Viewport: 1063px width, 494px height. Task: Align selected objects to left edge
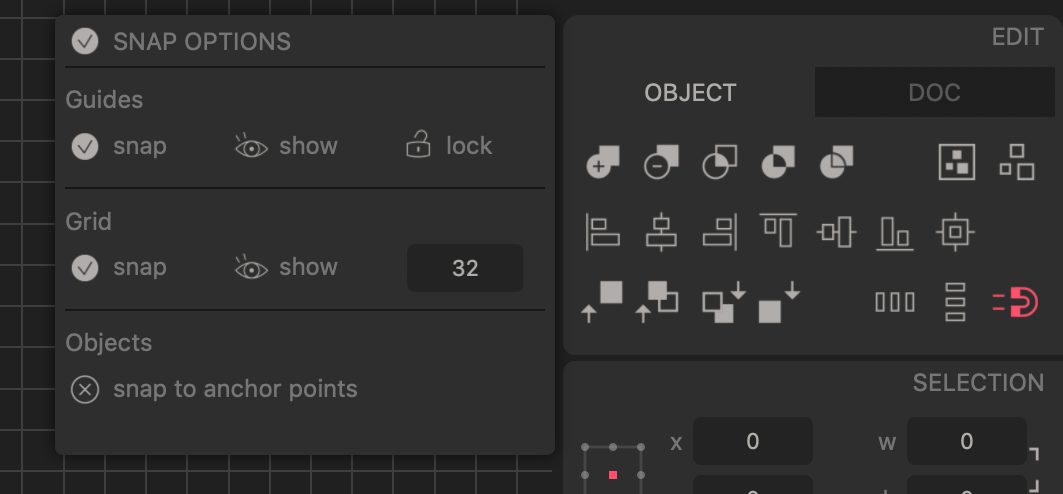[x=602, y=232]
